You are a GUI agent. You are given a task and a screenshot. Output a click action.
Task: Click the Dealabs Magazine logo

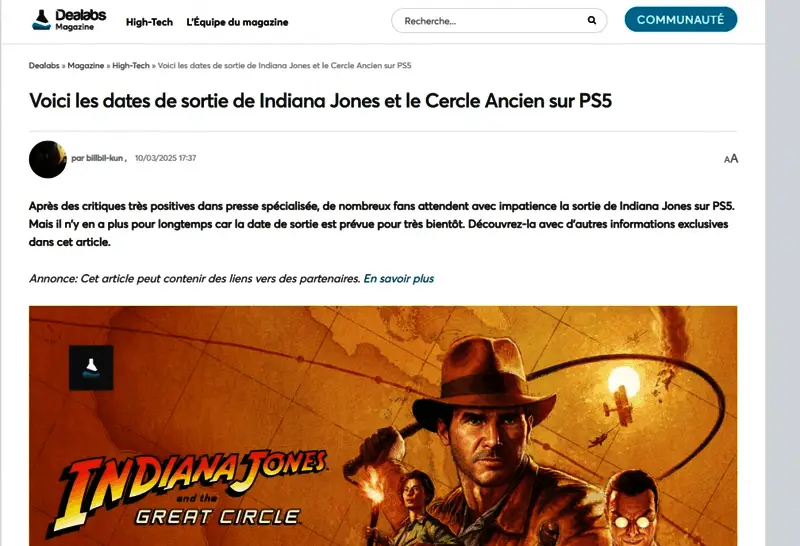pyautogui.click(x=69, y=20)
